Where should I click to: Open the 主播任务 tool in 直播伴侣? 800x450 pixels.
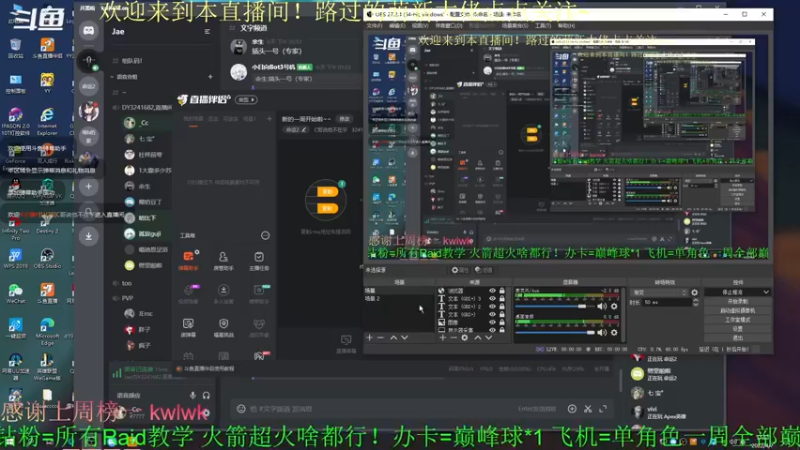click(259, 260)
